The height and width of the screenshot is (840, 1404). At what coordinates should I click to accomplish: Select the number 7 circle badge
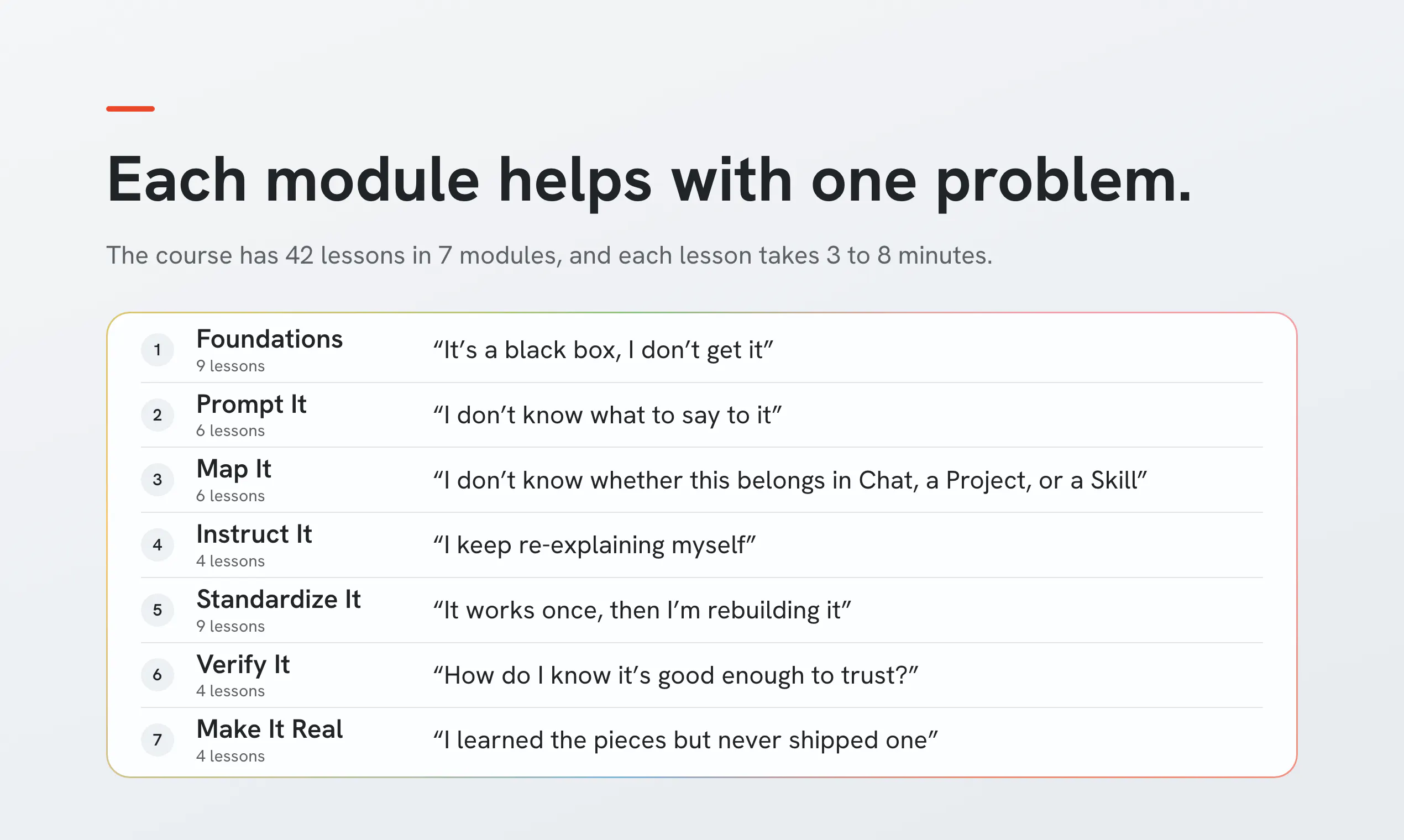[x=158, y=740]
